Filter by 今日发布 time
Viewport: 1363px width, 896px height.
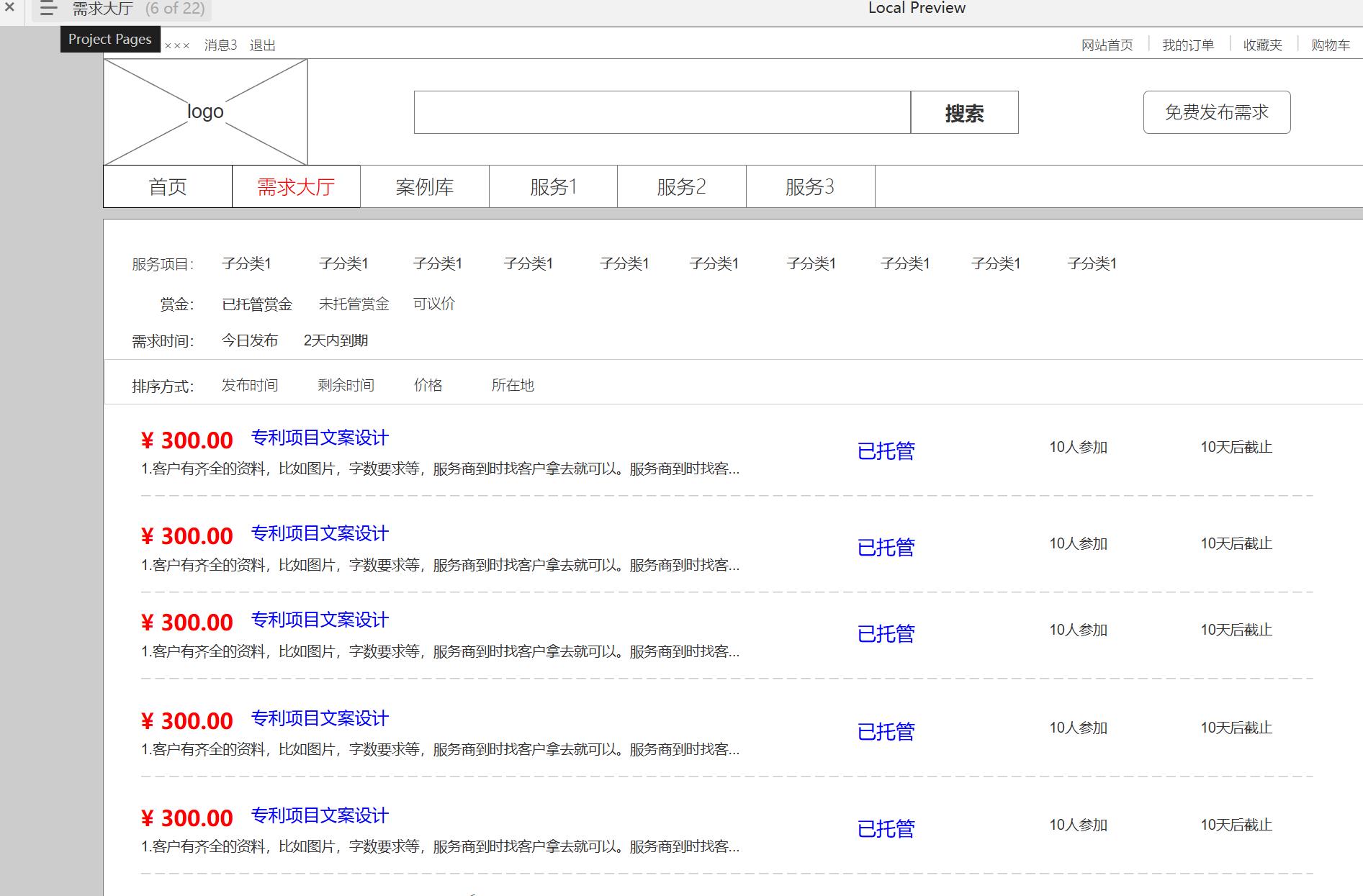(250, 340)
